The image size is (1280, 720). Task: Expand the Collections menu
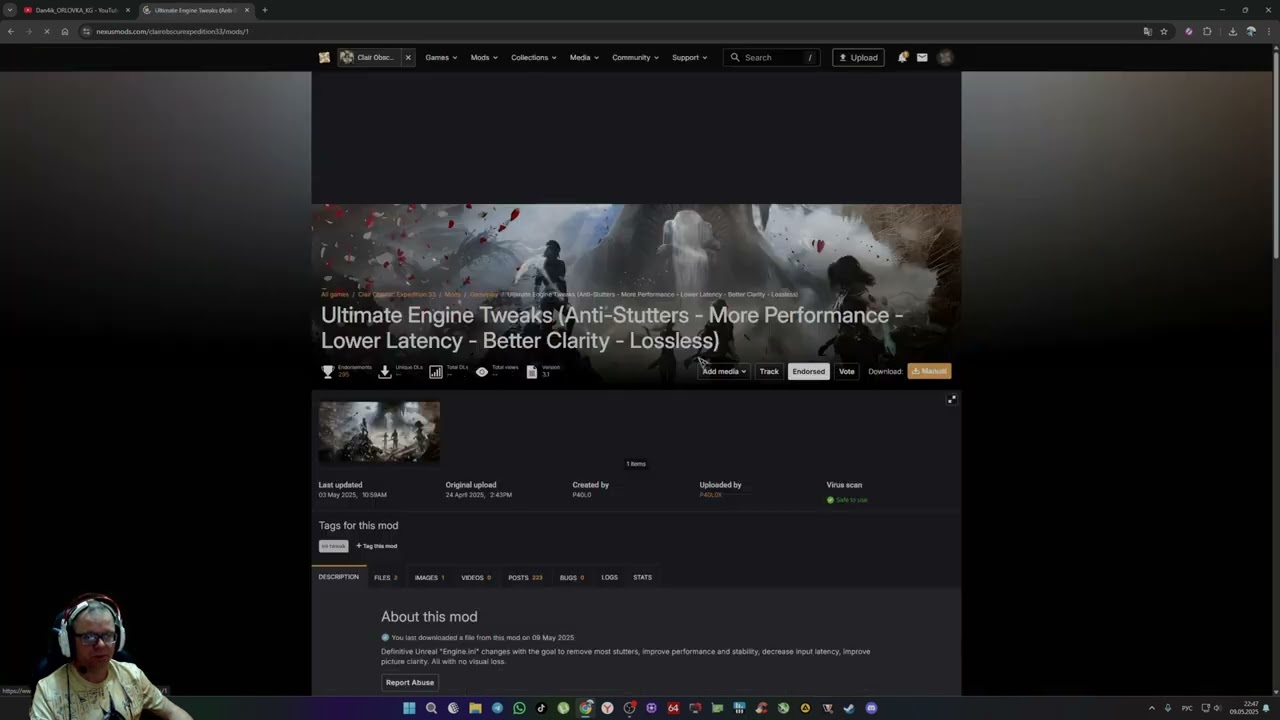point(534,57)
